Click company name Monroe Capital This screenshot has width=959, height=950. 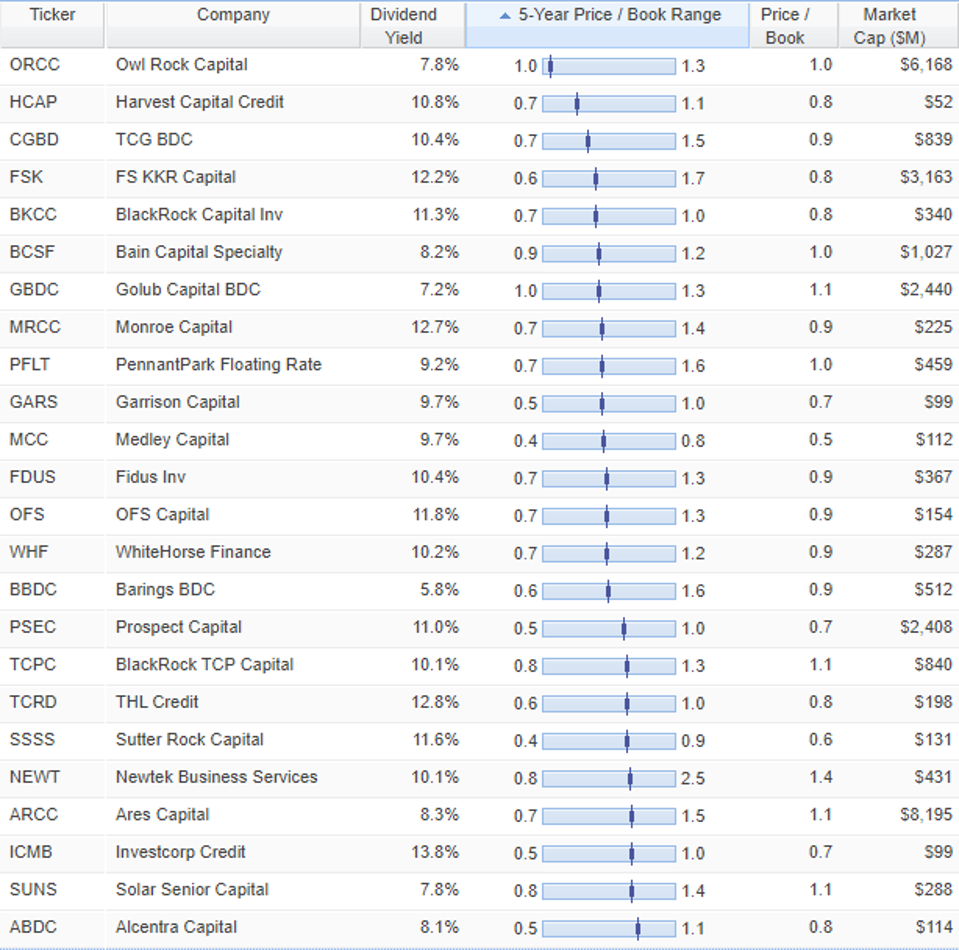(x=174, y=327)
